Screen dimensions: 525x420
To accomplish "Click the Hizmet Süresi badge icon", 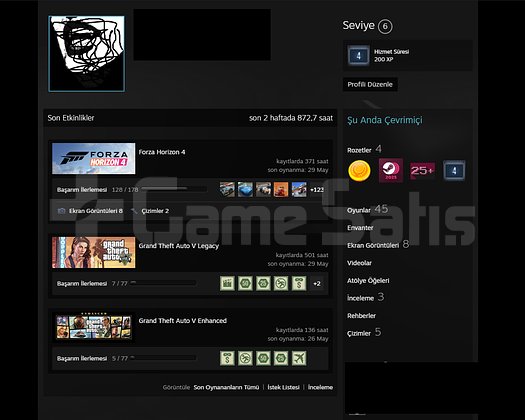I will coord(359,55).
